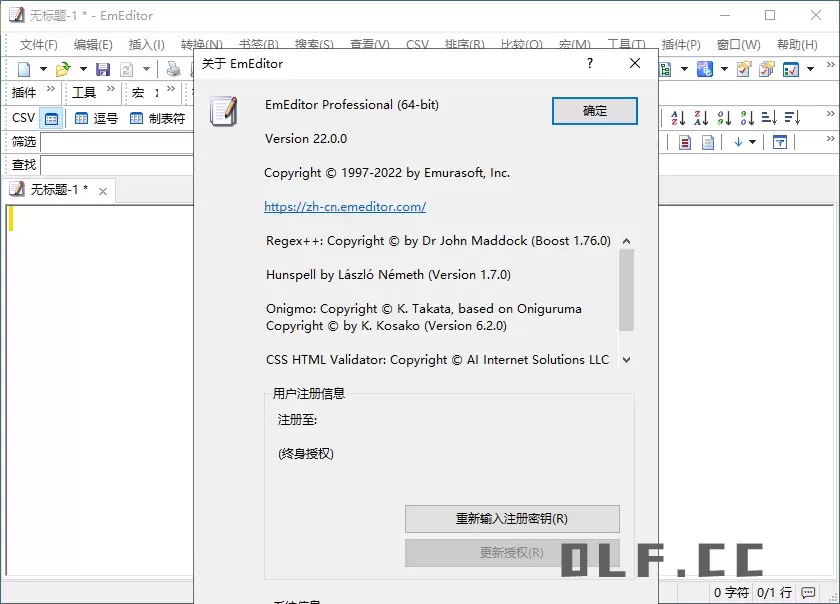Click the Print icon on the toolbar
The image size is (840, 604).
tap(173, 68)
